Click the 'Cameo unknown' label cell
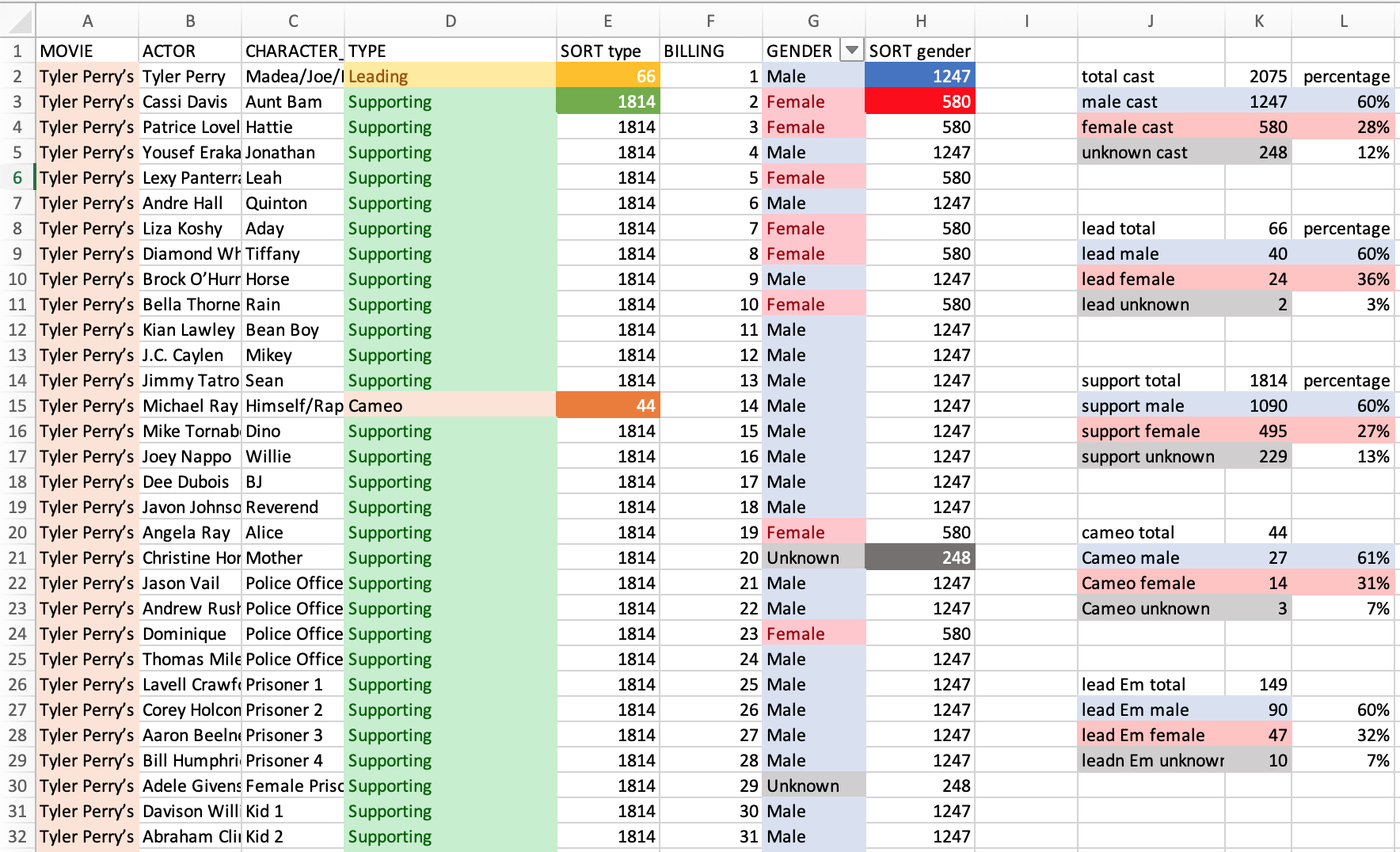 [x=1151, y=608]
